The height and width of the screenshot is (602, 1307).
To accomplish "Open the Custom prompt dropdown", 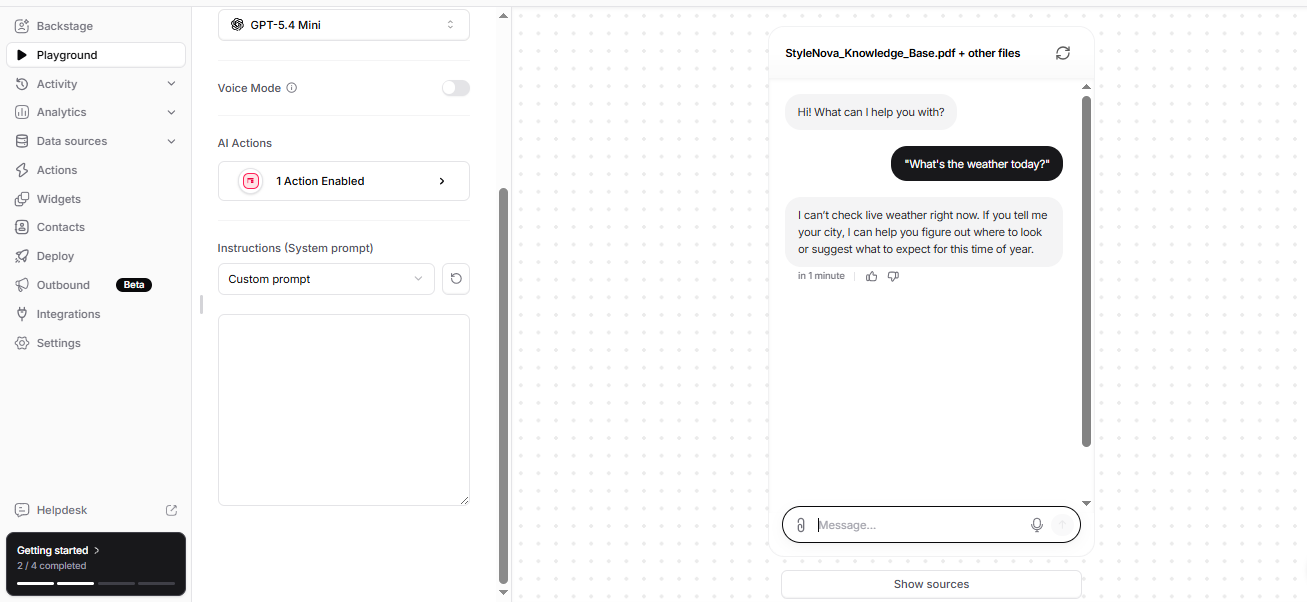I will 326,279.
